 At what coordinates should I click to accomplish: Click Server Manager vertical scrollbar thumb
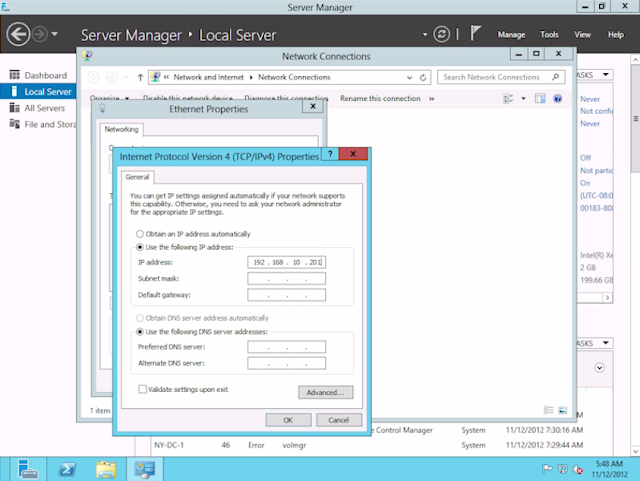point(636,118)
